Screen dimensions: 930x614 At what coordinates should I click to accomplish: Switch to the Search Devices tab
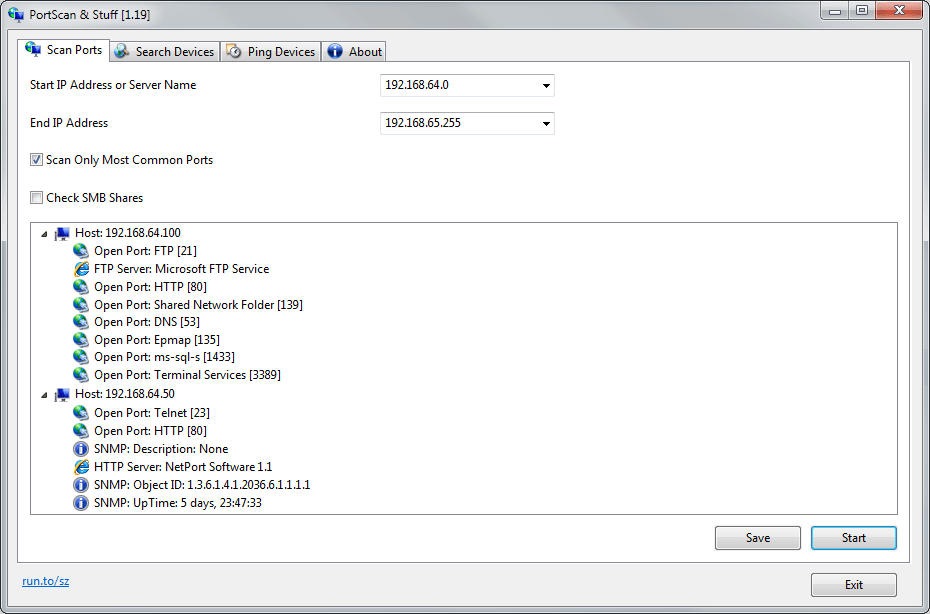(x=164, y=50)
